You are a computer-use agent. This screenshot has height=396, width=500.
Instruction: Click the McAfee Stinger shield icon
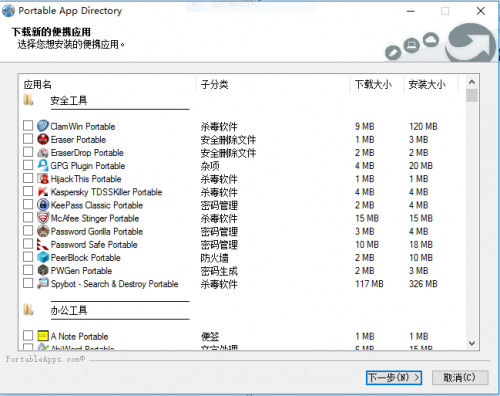(43, 218)
